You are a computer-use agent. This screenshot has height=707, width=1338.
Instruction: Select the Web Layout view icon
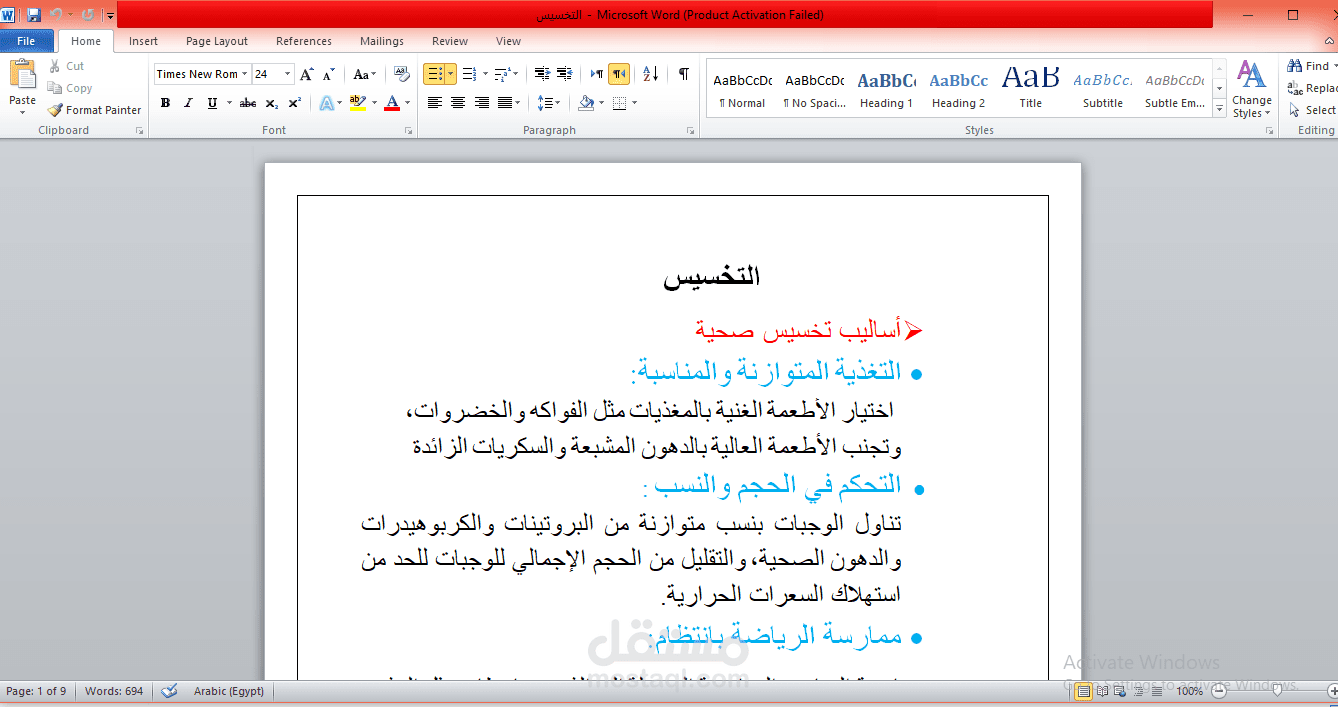click(1120, 691)
